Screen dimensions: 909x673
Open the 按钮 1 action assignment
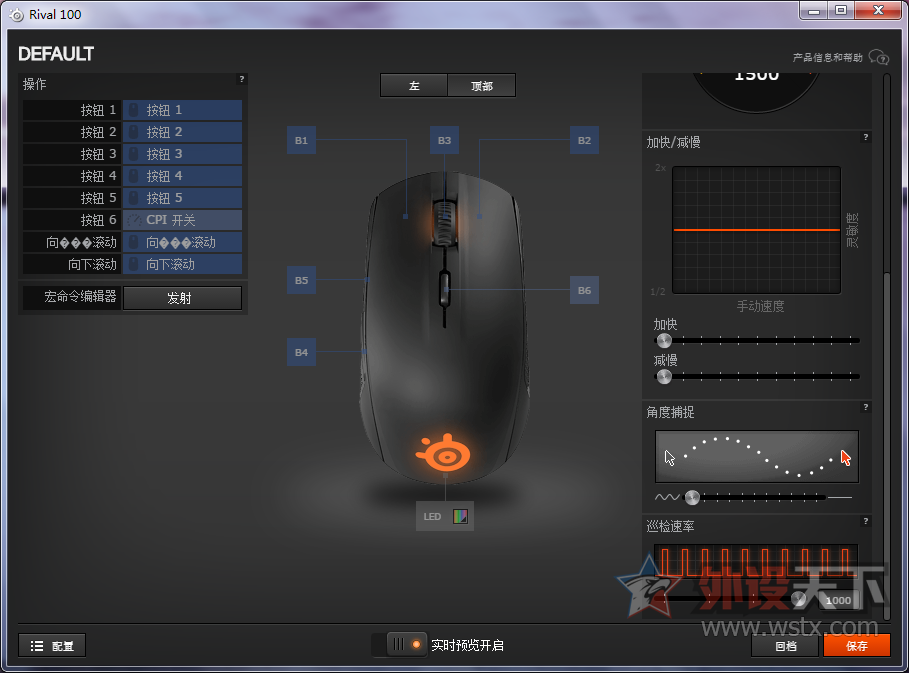tap(183, 110)
